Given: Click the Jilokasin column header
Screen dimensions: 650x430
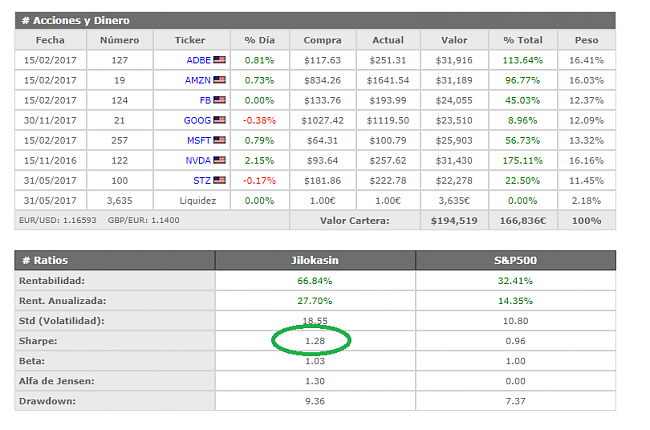Looking at the screenshot, I should [315, 260].
